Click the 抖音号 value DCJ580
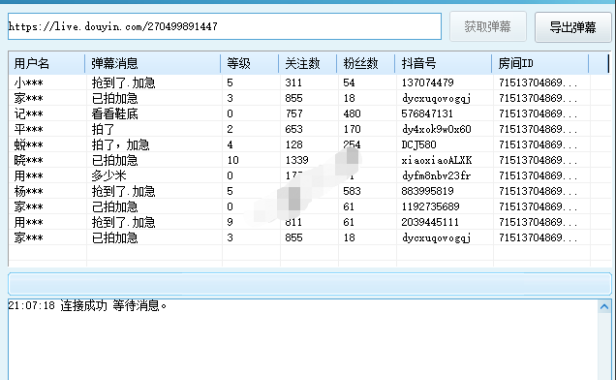 [419, 145]
